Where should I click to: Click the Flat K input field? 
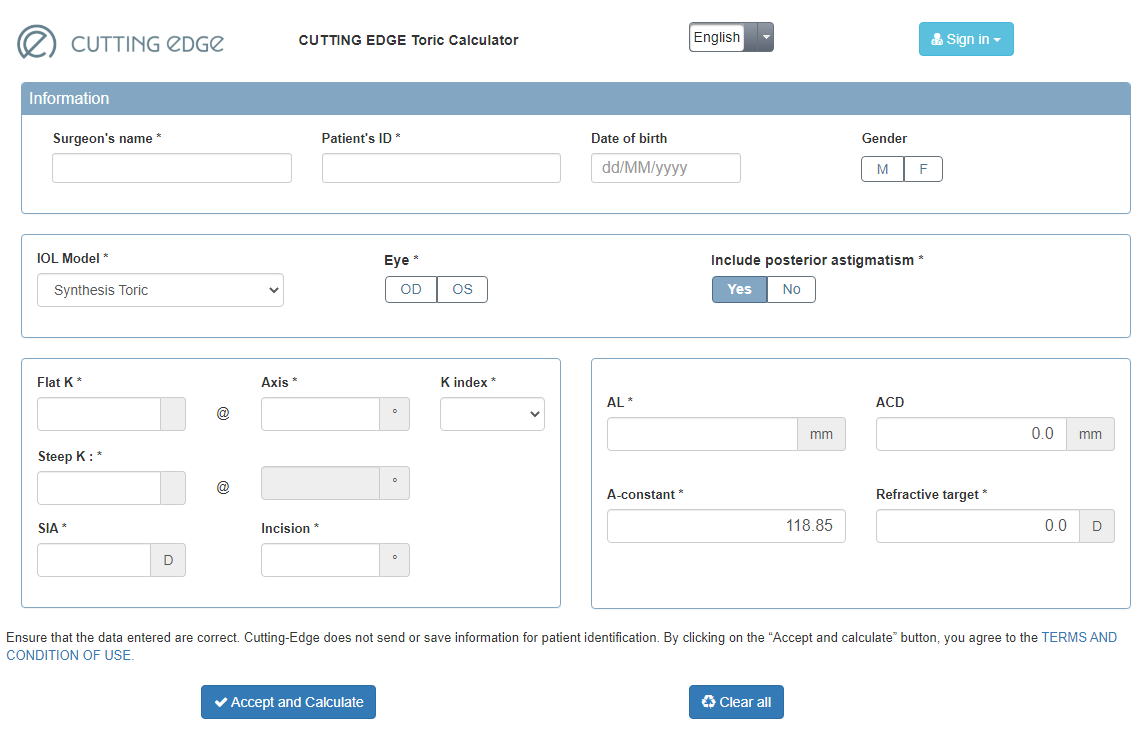(x=99, y=414)
